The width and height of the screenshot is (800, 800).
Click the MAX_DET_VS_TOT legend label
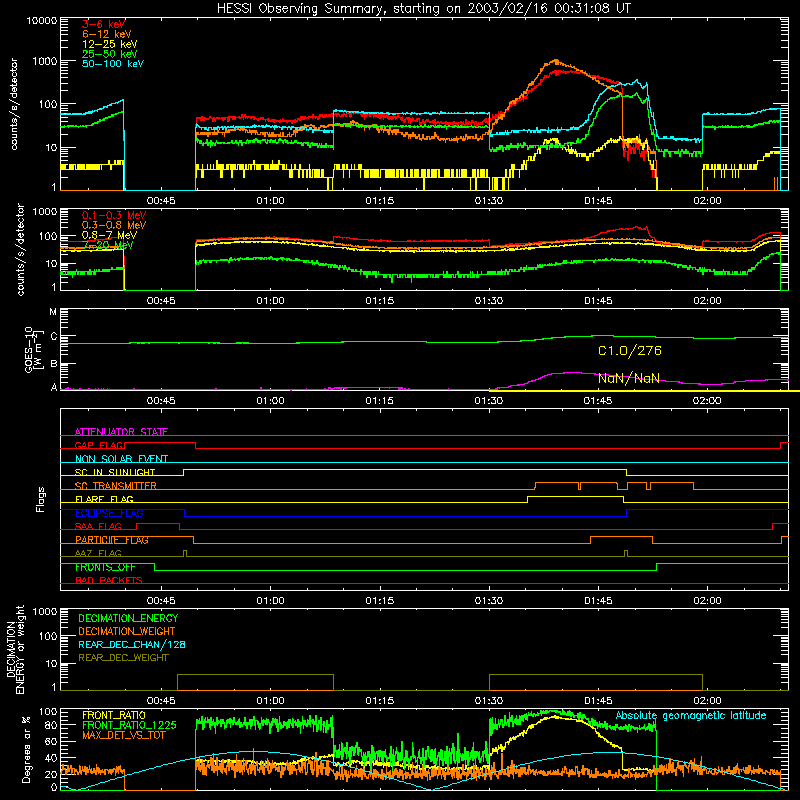(x=124, y=735)
